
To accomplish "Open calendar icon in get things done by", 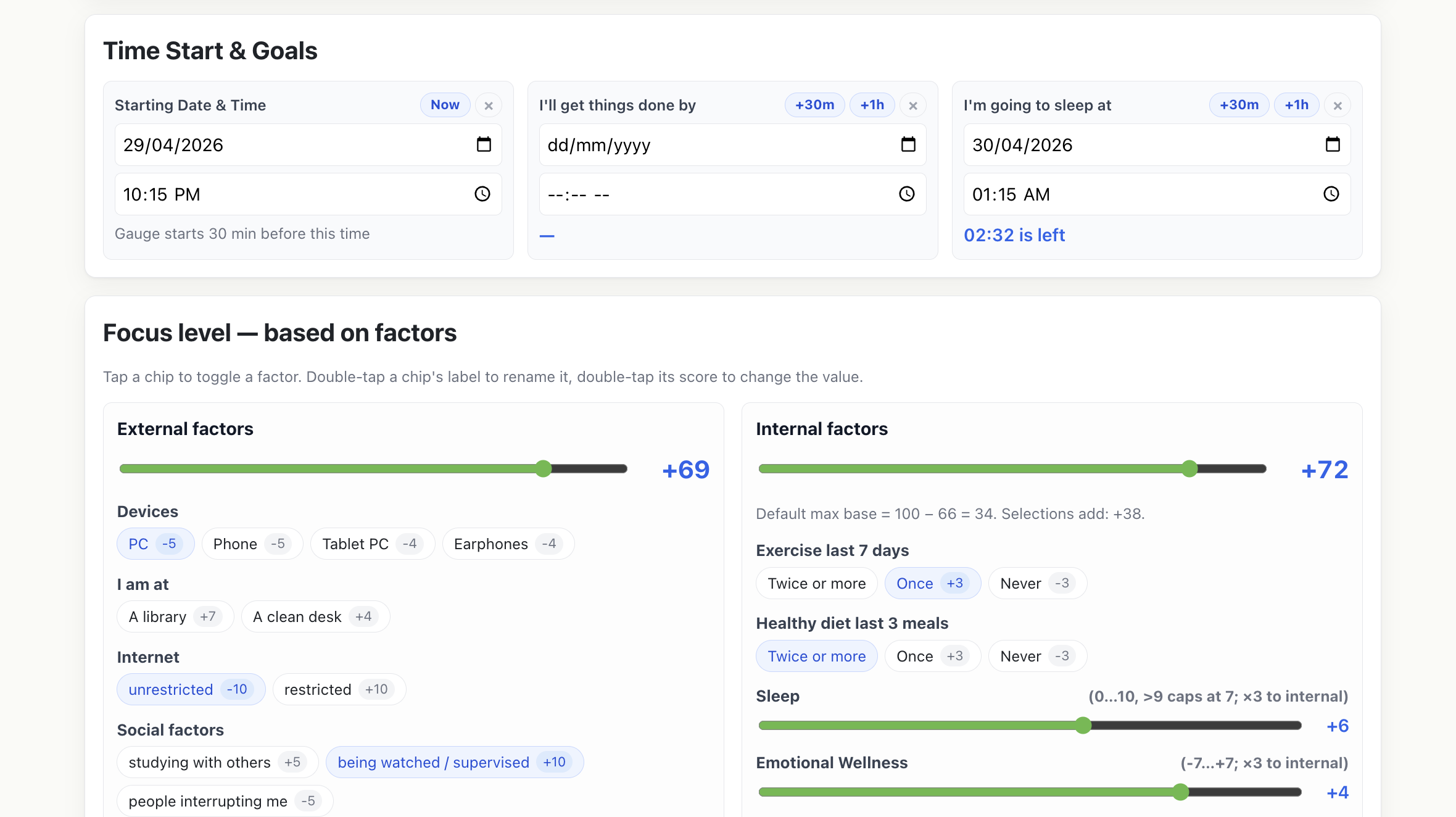I will tap(908, 144).
